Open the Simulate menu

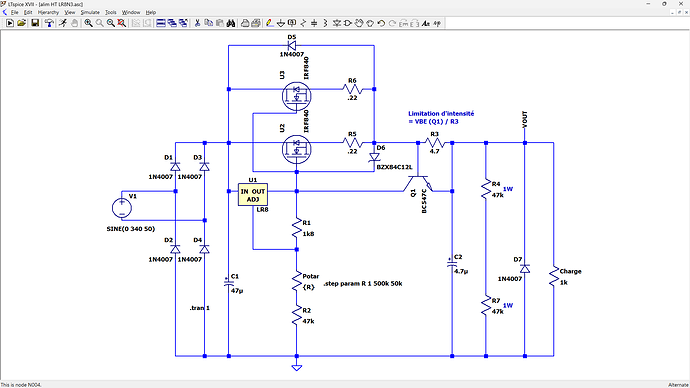click(x=90, y=12)
